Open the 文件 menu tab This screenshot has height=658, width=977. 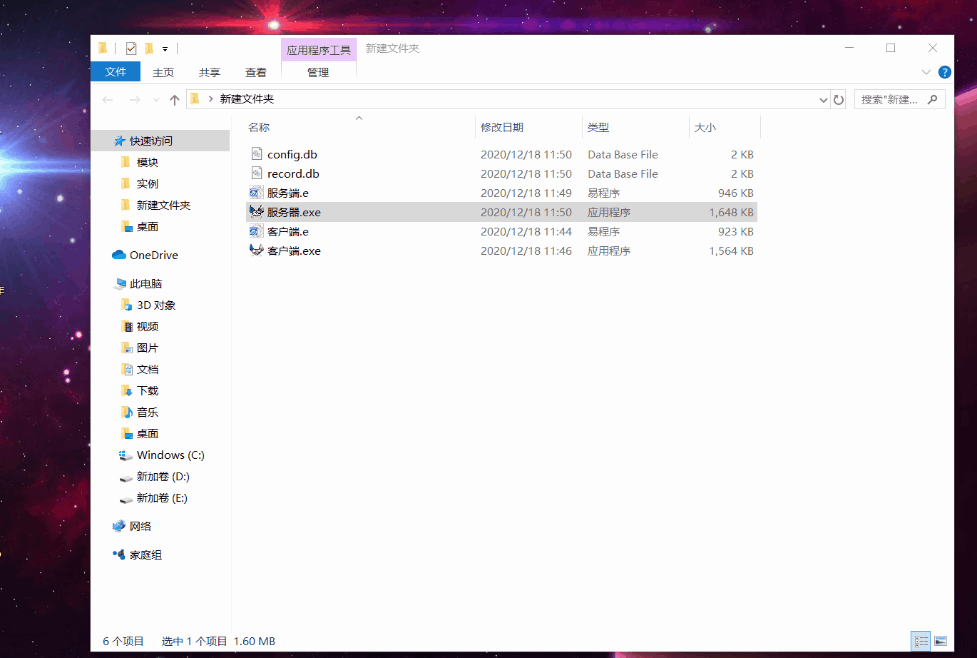115,72
